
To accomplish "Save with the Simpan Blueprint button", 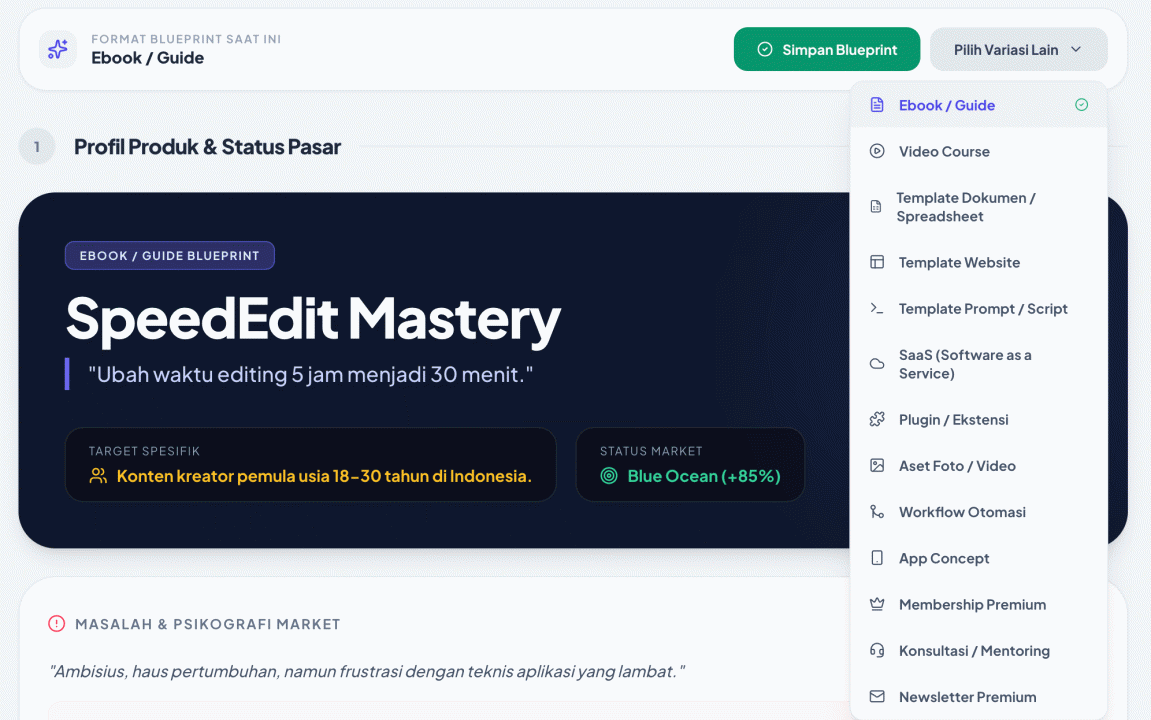I will tap(827, 49).
